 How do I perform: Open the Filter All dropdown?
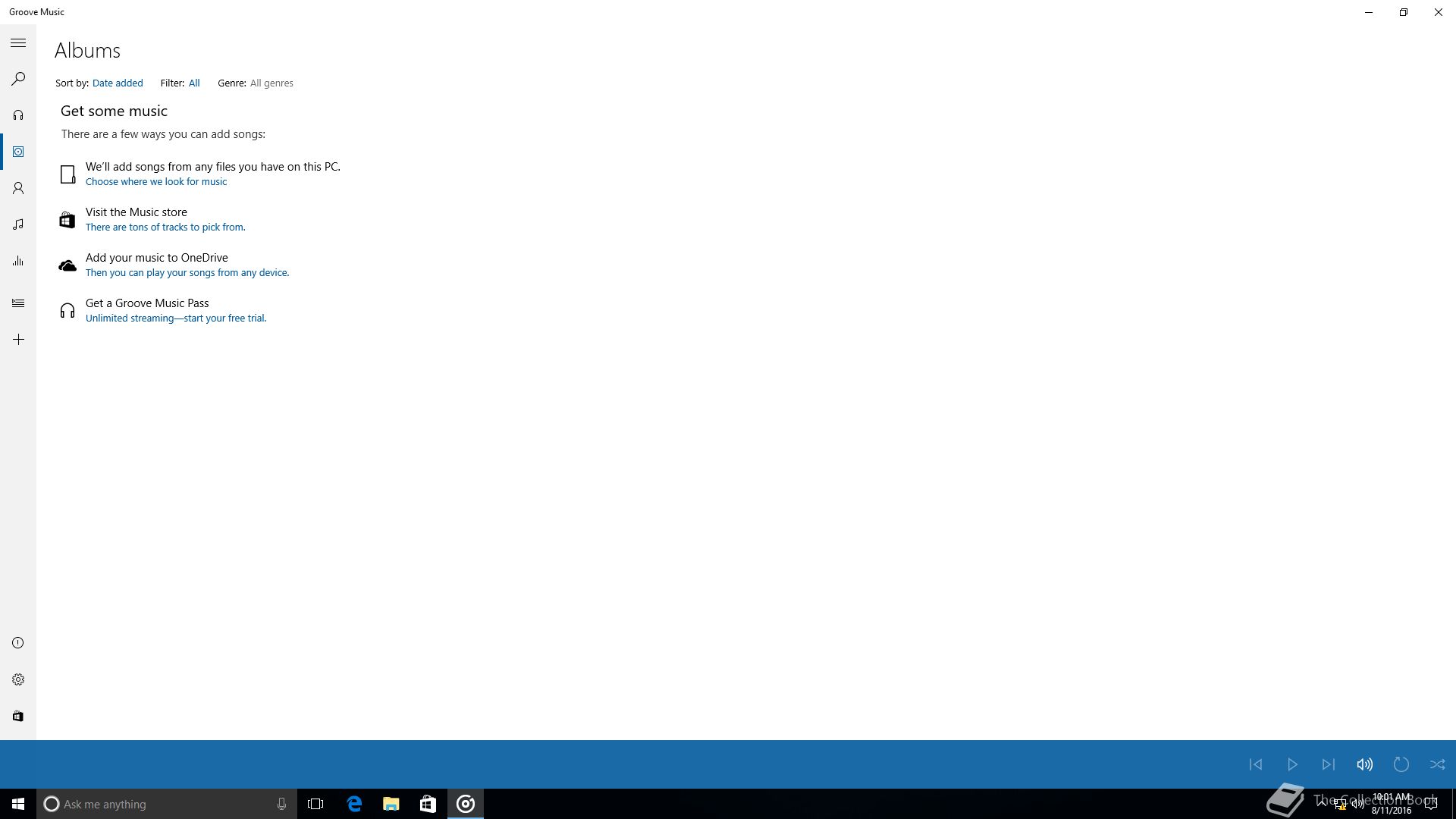click(194, 83)
